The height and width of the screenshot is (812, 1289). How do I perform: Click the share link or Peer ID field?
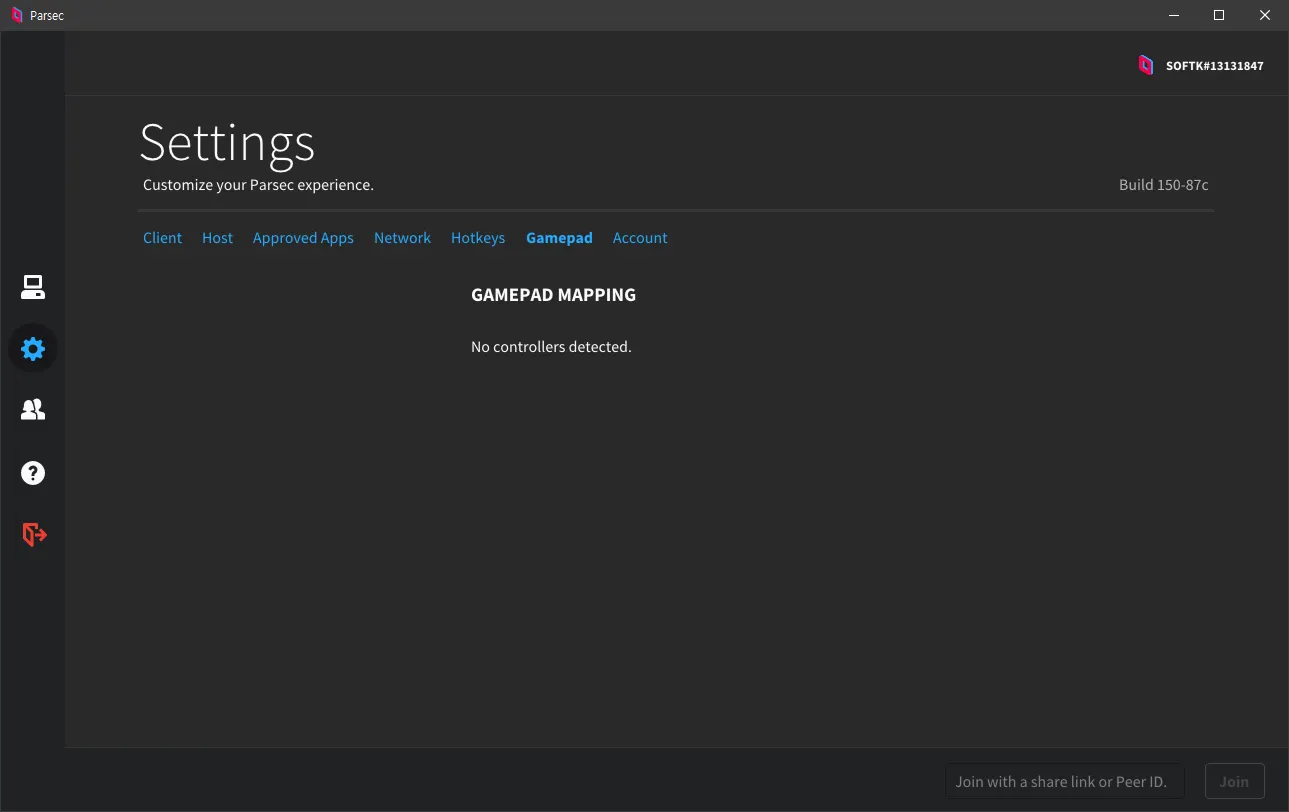[1065, 781]
